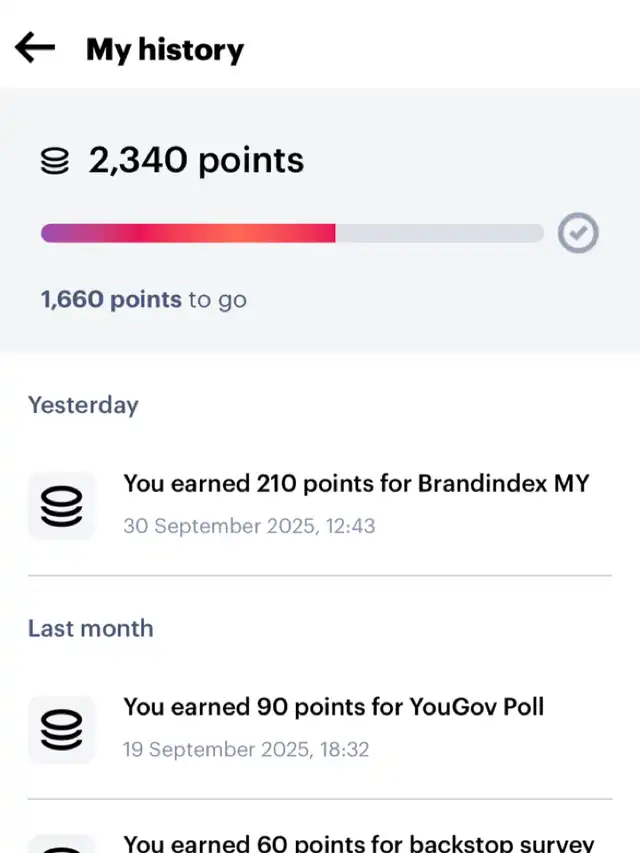Image resolution: width=640 pixels, height=853 pixels.
Task: Open the YouGov Poll 90 points entry
Action: coord(333,707)
